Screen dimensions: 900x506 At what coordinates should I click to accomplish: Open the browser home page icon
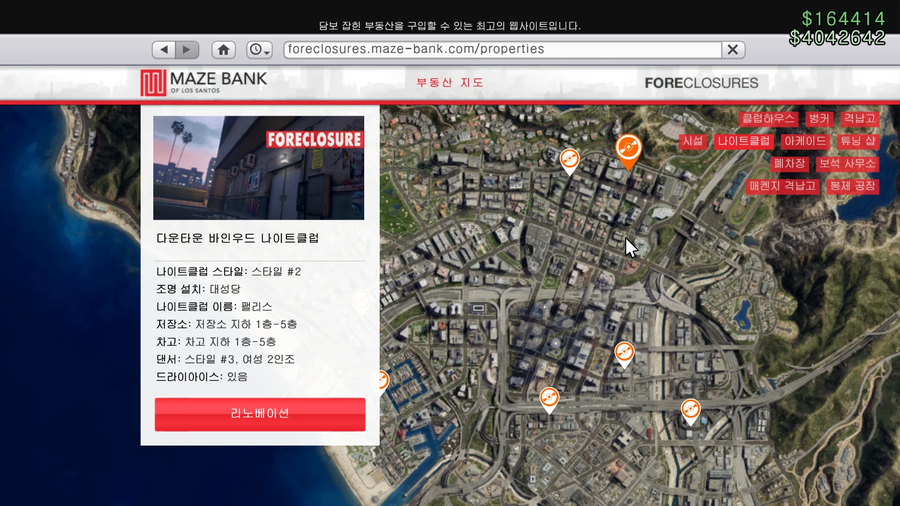[223, 49]
